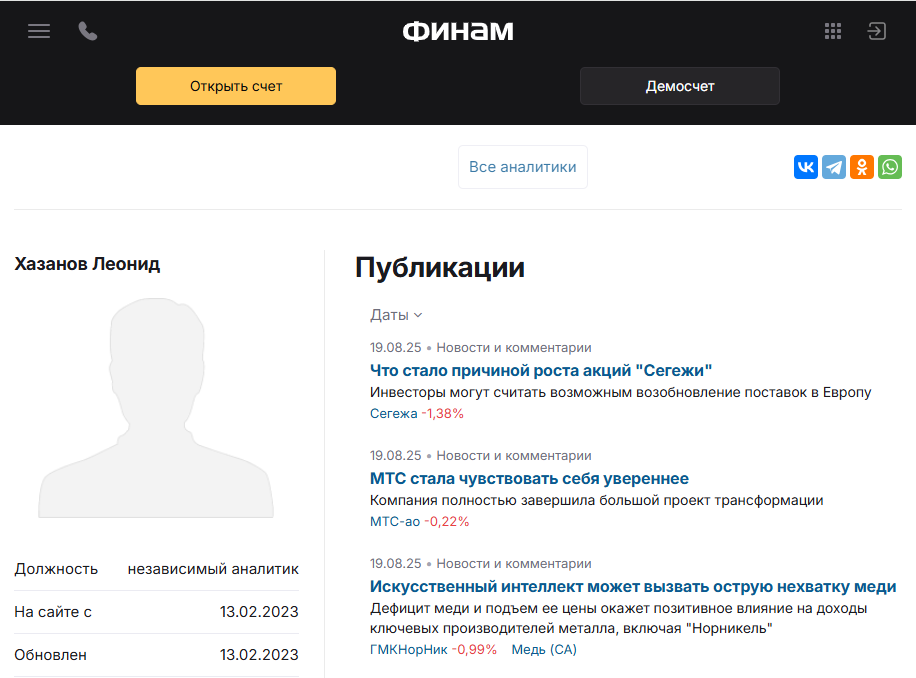Share via Odnoklassniki icon
This screenshot has width=916, height=678.
point(862,167)
